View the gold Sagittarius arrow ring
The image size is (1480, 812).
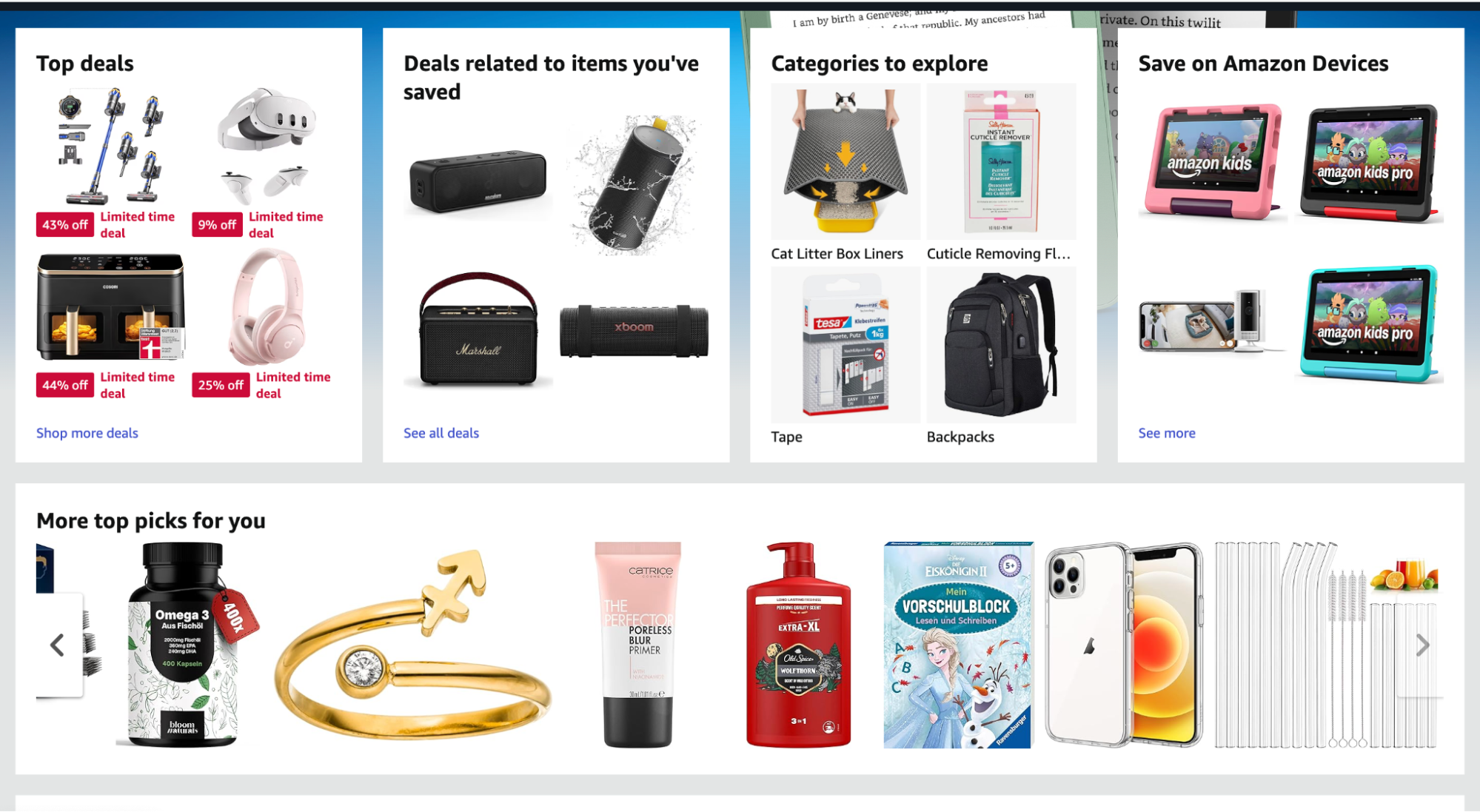414,645
